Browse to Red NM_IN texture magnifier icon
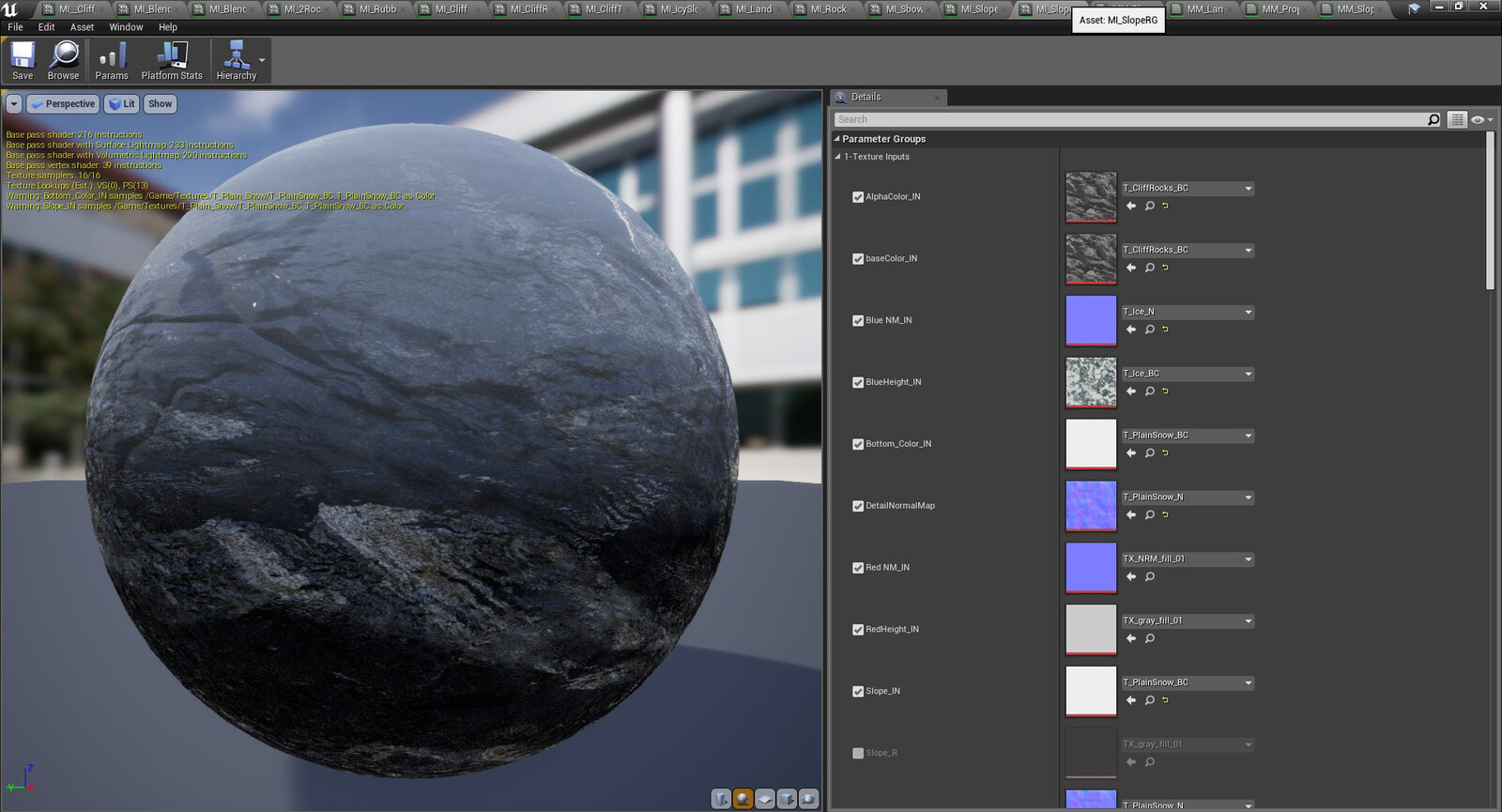 pos(1149,576)
